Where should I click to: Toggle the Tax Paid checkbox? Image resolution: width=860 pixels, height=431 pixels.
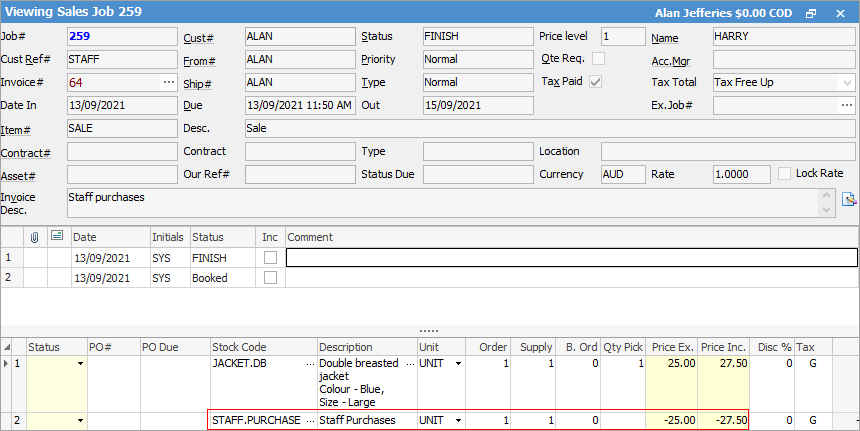pos(596,82)
